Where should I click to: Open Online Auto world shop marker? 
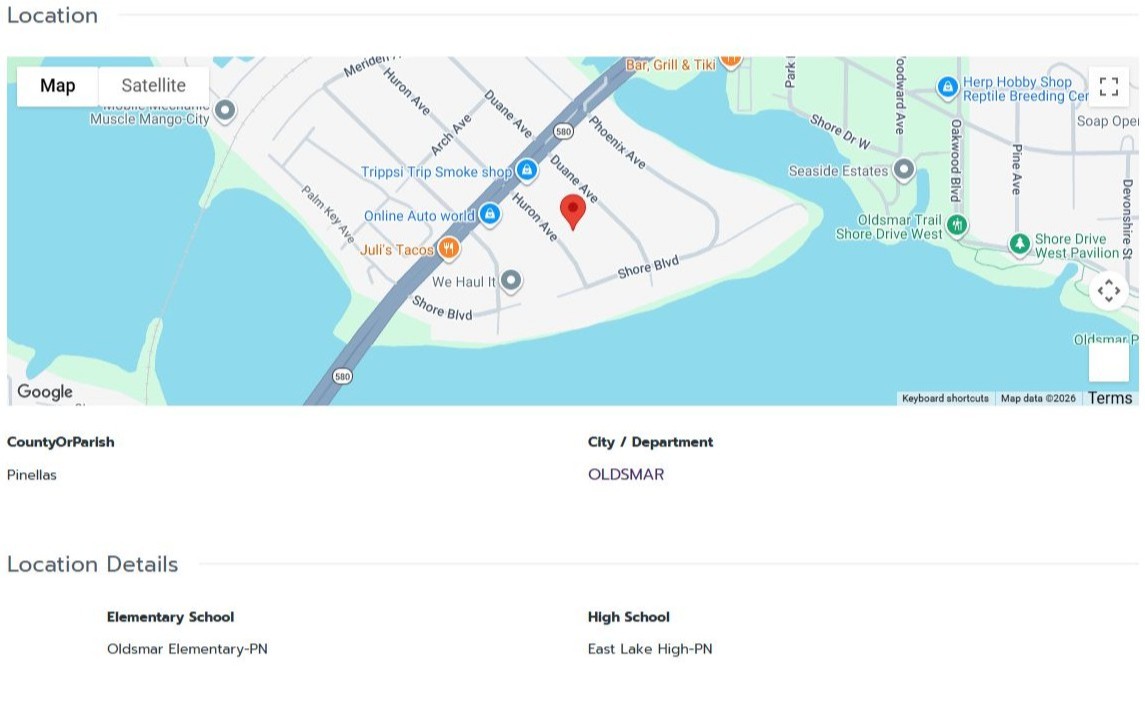click(490, 215)
